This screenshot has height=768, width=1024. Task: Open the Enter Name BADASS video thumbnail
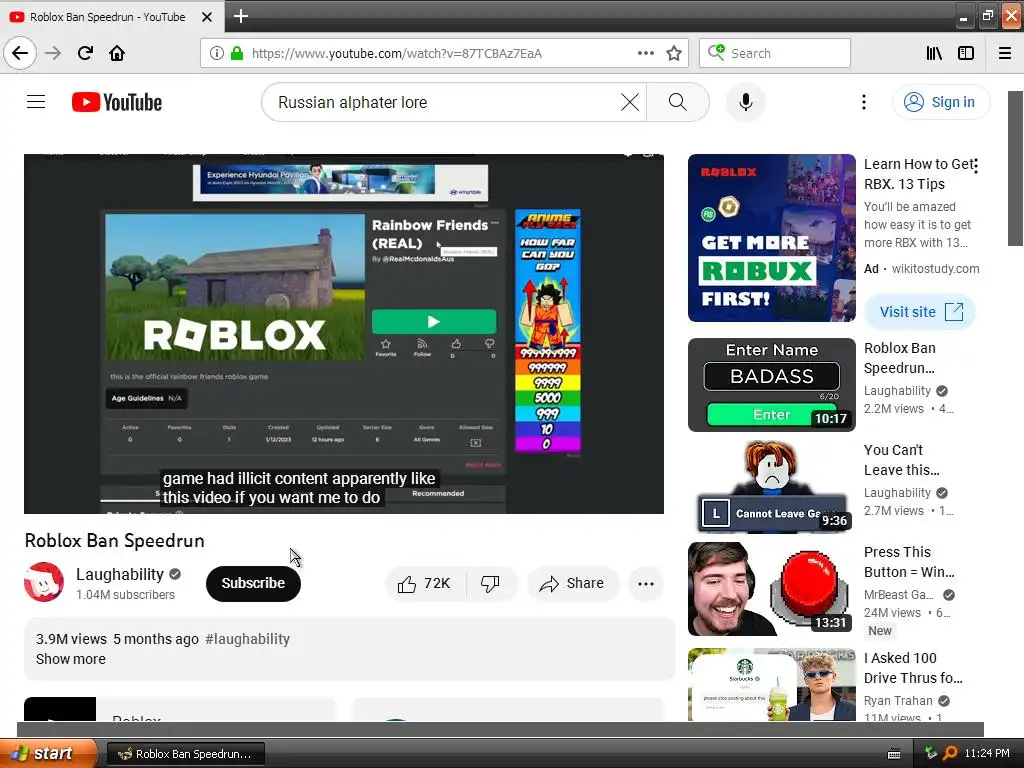(x=771, y=385)
